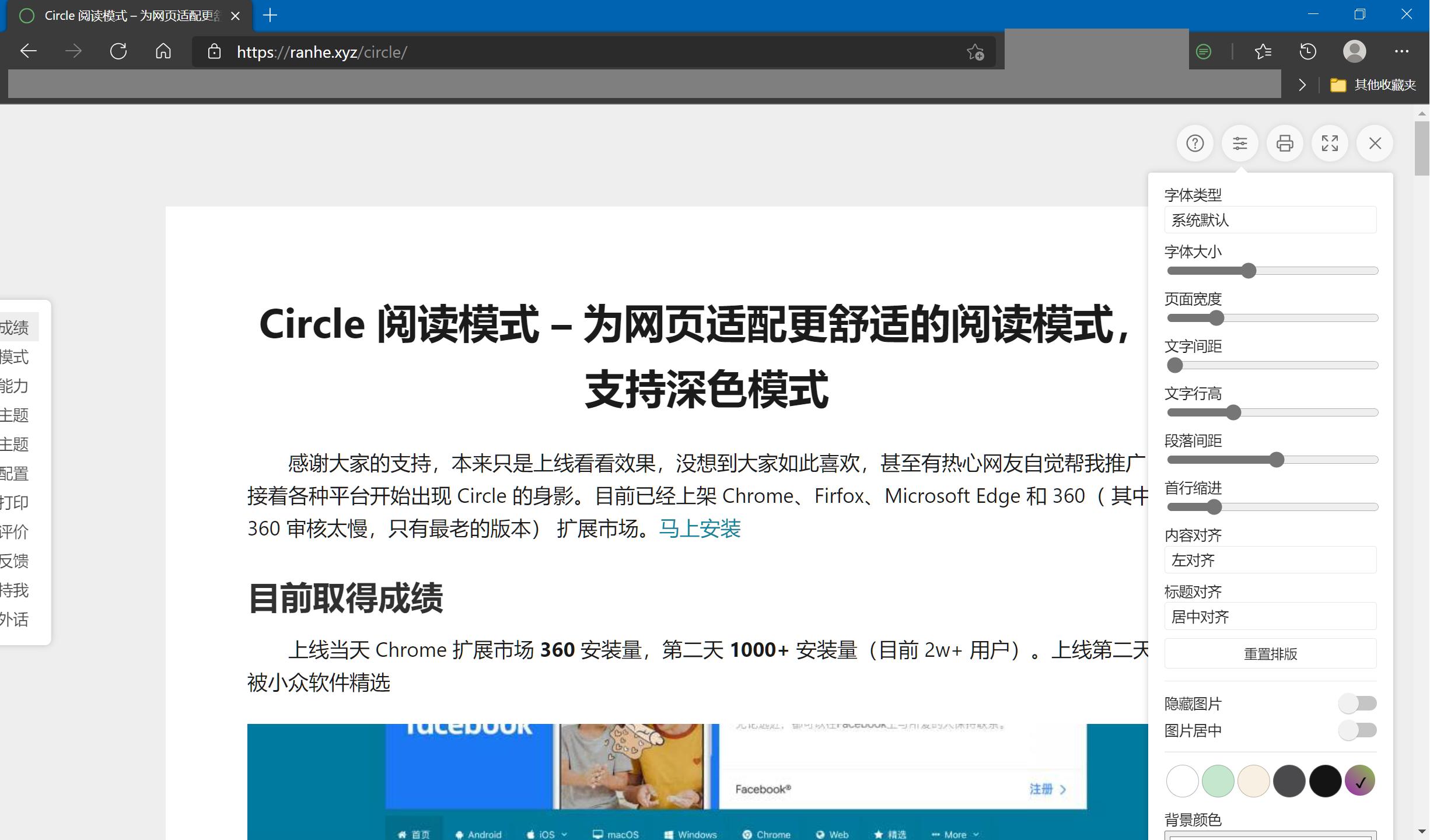Enter fullscreen with the expand icon
This screenshot has height=840, width=1430.
[1330, 143]
